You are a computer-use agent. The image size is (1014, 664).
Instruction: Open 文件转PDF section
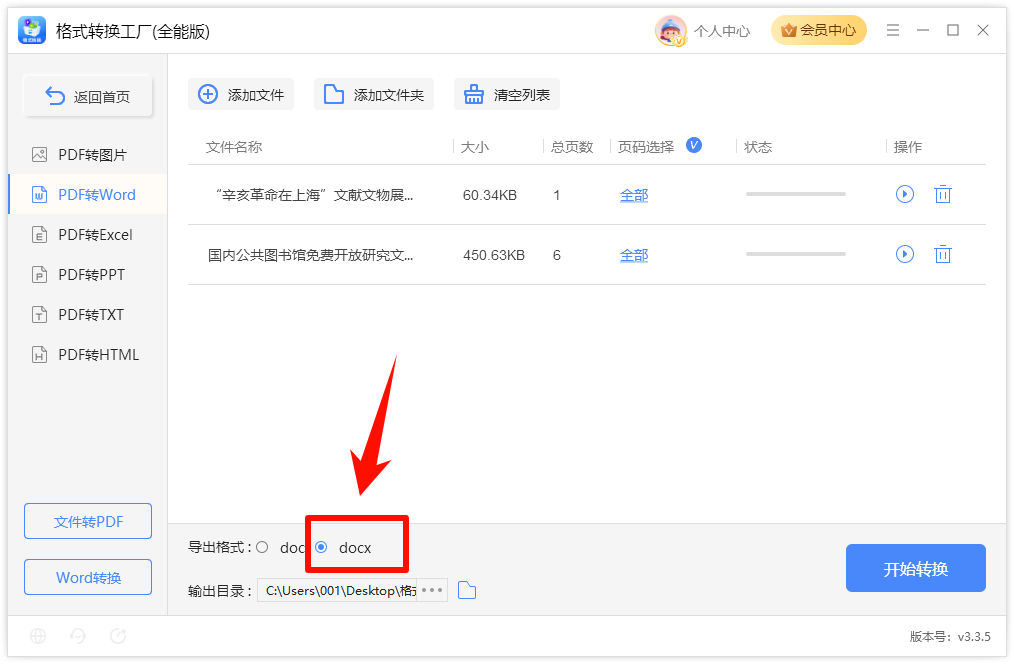pyautogui.click(x=88, y=521)
